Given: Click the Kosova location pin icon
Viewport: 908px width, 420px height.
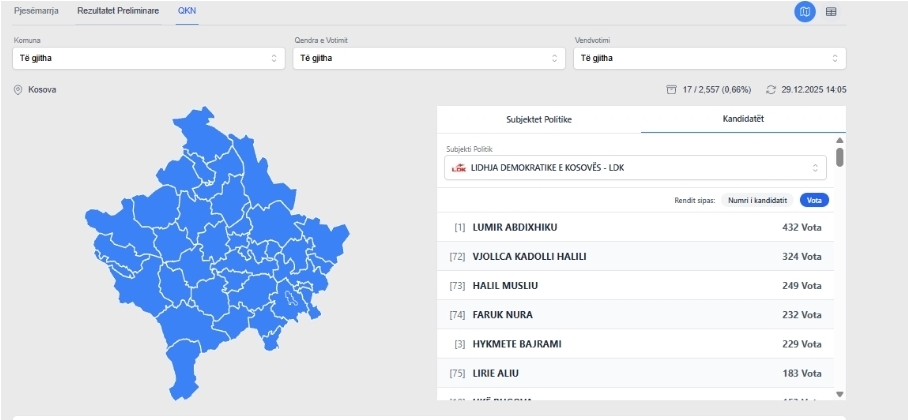Looking at the screenshot, I should [x=18, y=90].
